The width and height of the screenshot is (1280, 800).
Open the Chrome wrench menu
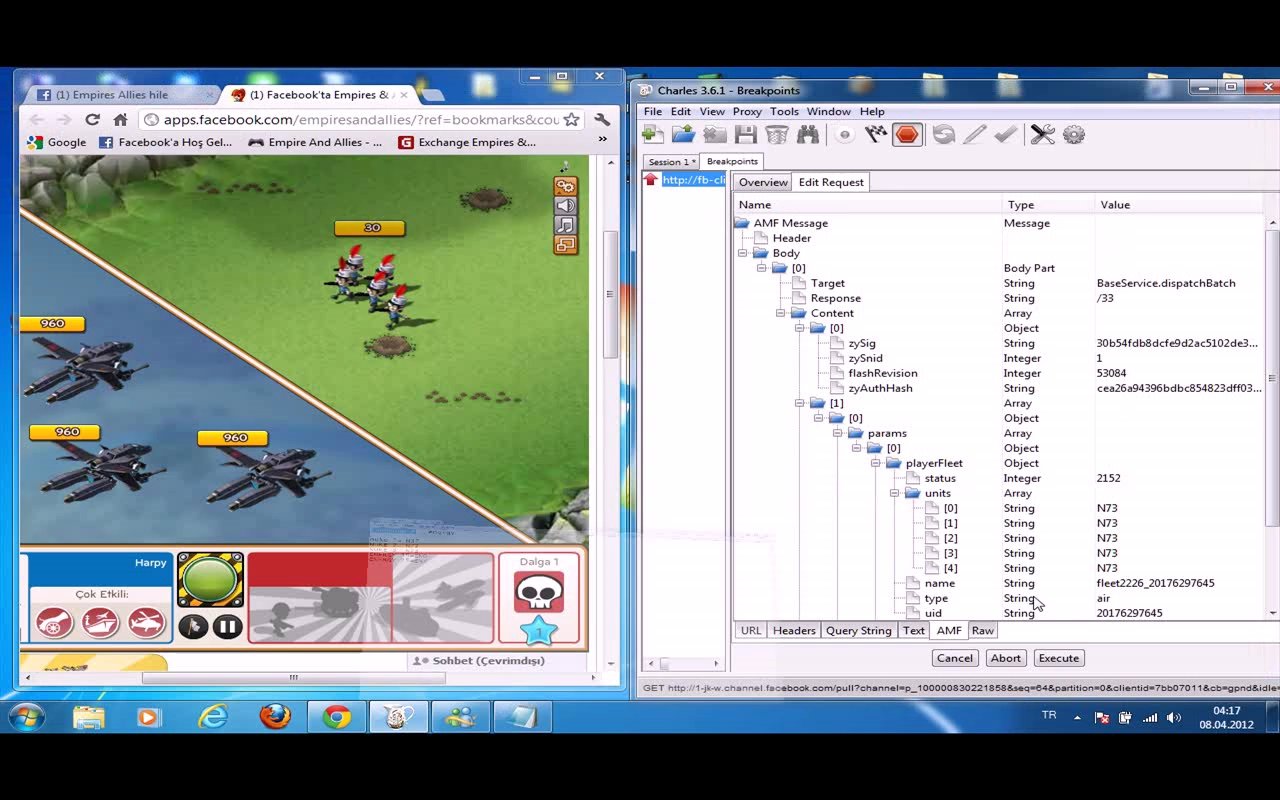coord(602,119)
